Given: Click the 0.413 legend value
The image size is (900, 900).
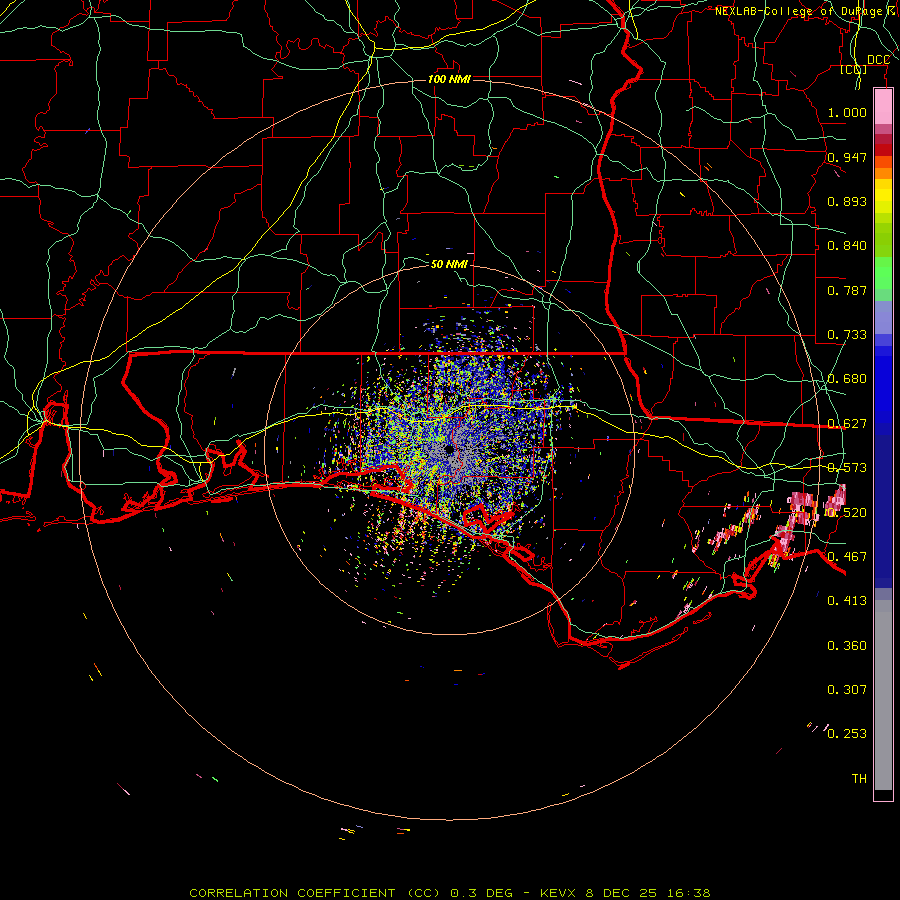Looking at the screenshot, I should click(x=847, y=601).
